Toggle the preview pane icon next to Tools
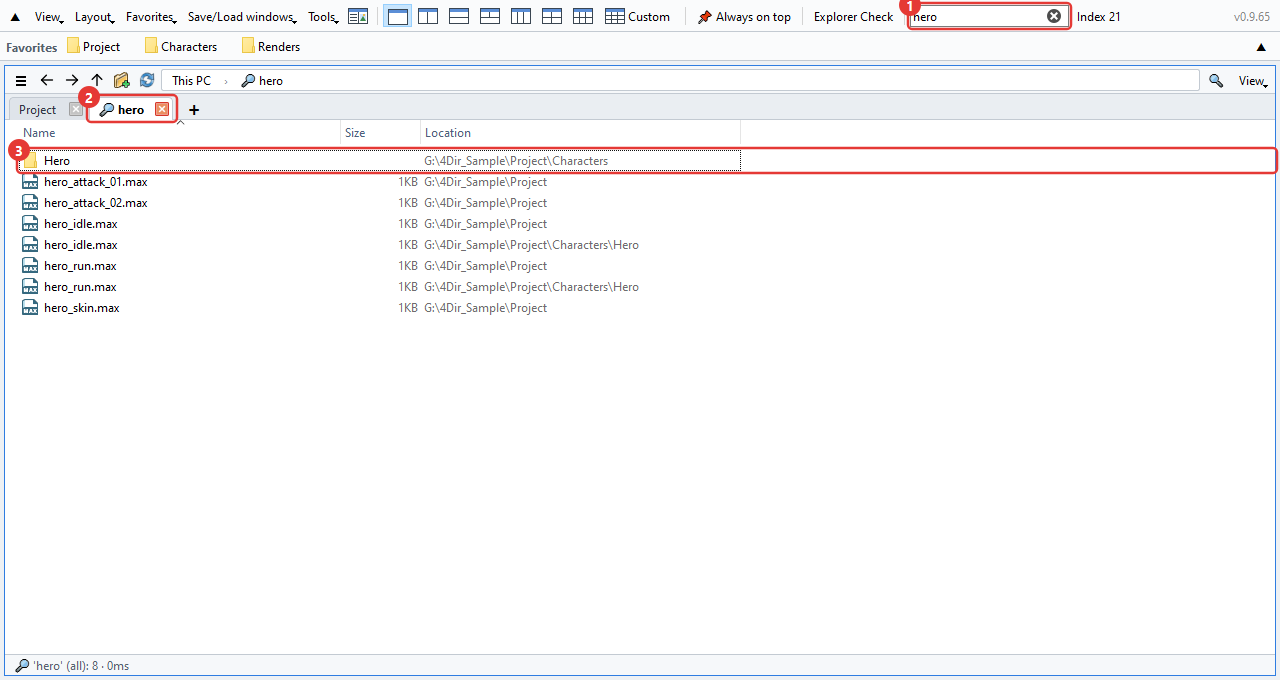The width and height of the screenshot is (1280, 680). pos(358,17)
